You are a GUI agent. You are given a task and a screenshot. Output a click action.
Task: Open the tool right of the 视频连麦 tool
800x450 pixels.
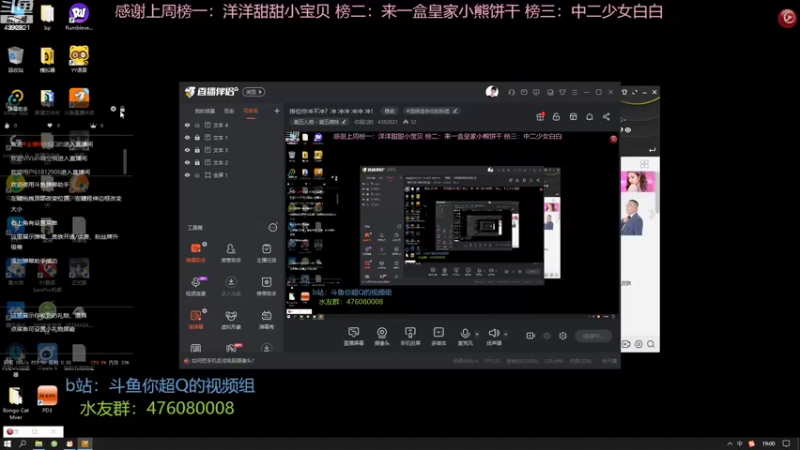[231, 286]
